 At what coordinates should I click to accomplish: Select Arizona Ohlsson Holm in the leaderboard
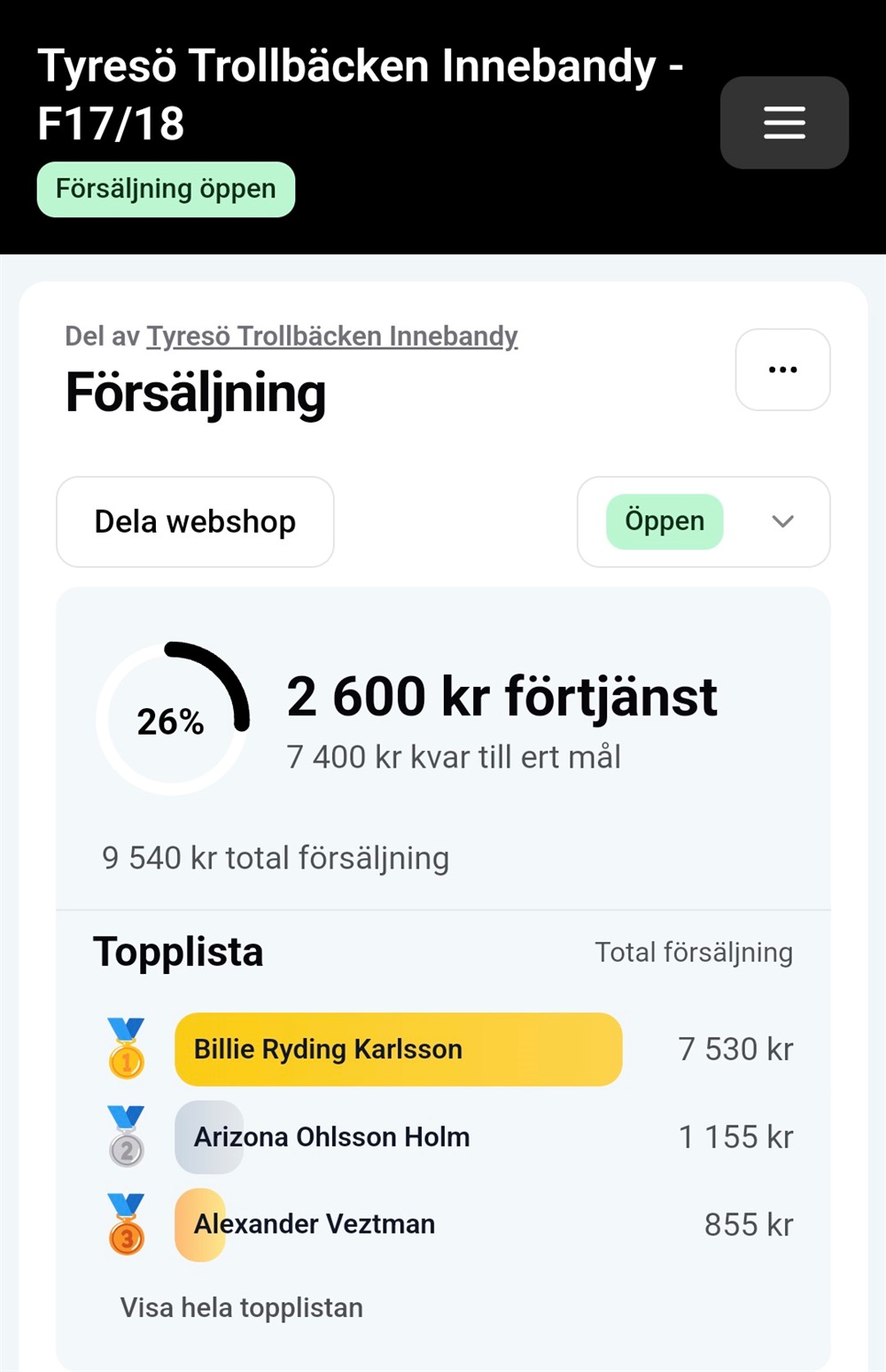coord(331,1137)
